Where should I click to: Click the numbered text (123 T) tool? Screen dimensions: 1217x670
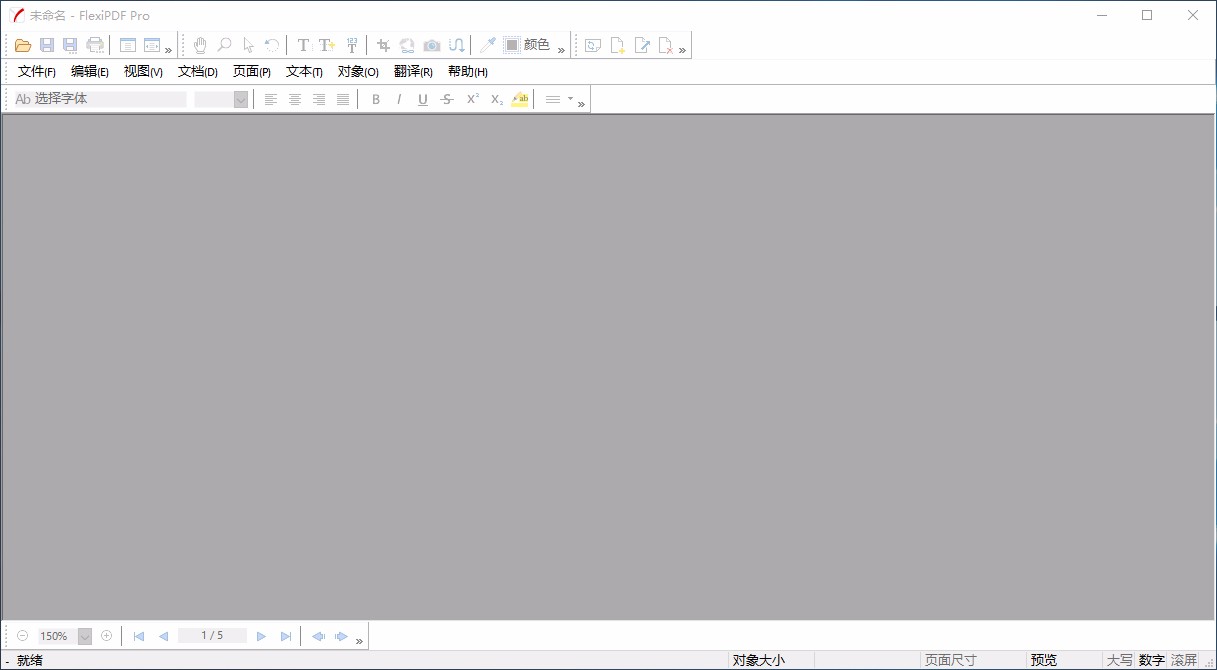[x=352, y=45]
